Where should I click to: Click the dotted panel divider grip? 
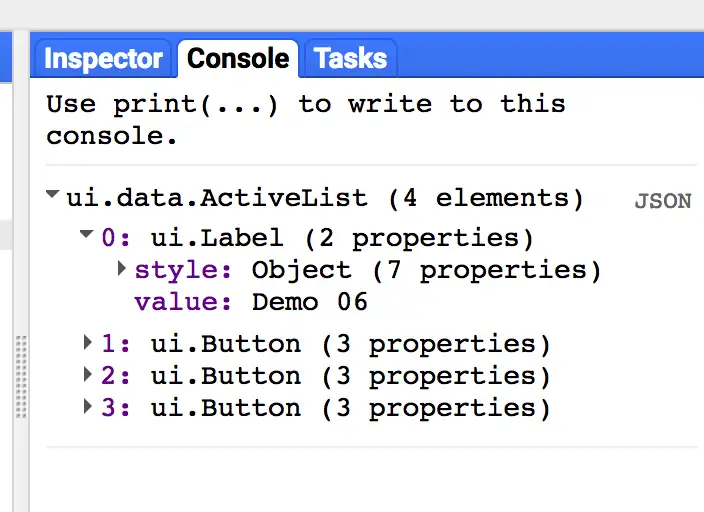pyautogui.click(x=21, y=376)
